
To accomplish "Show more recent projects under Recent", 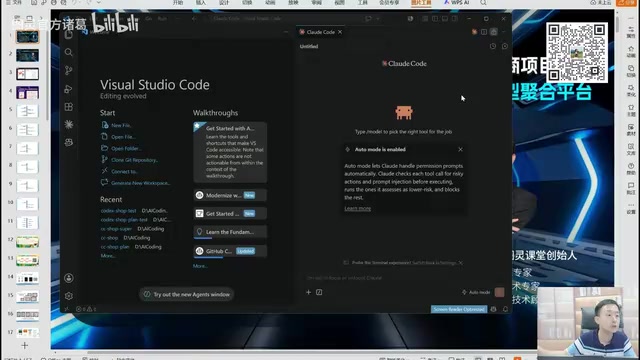I will tap(108, 256).
